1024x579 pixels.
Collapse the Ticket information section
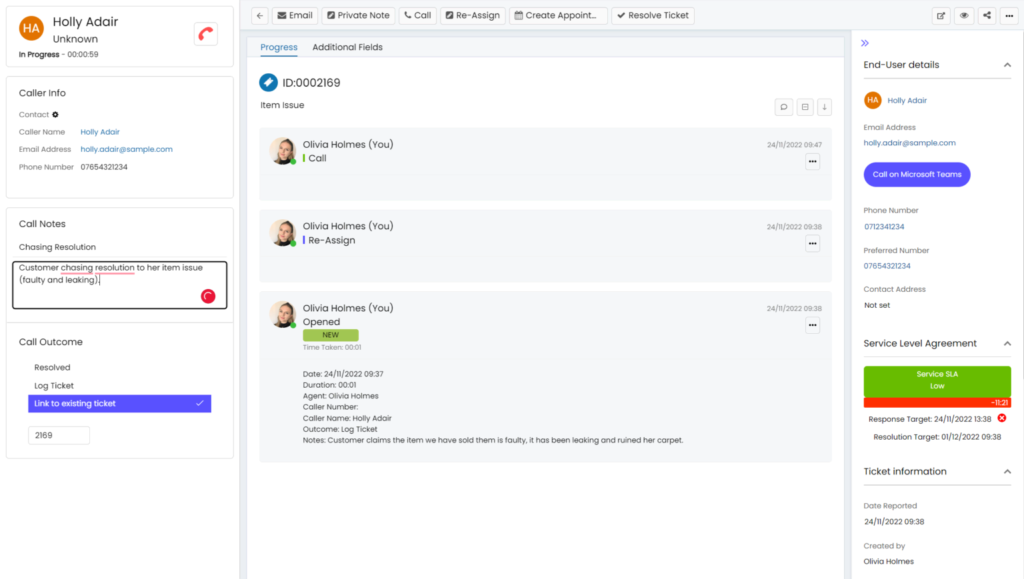[1006, 471]
